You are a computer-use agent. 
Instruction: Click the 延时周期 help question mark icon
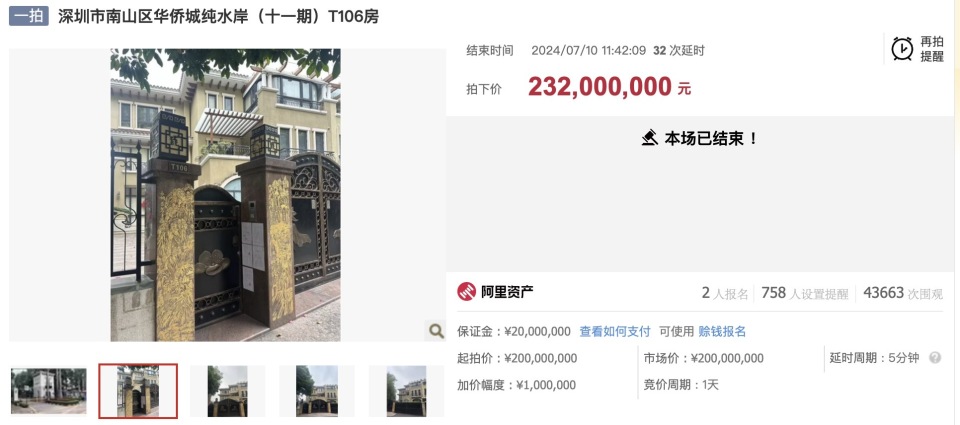pos(935,358)
